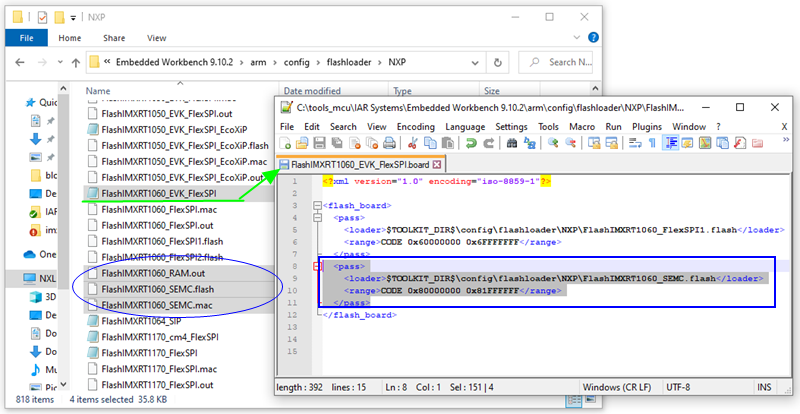Click the 'config' breadcrumb in the address bar
Screen dimensions: 800x414
(296, 62)
